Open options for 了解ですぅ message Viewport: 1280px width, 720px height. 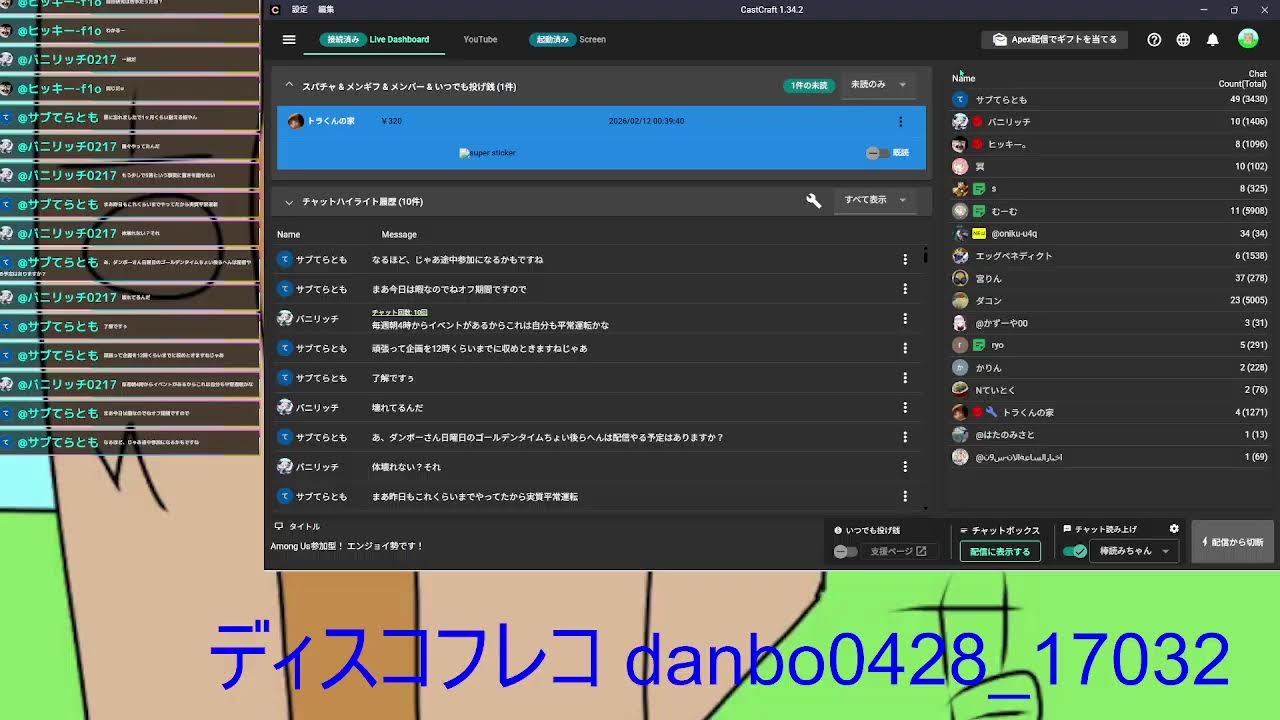(905, 378)
